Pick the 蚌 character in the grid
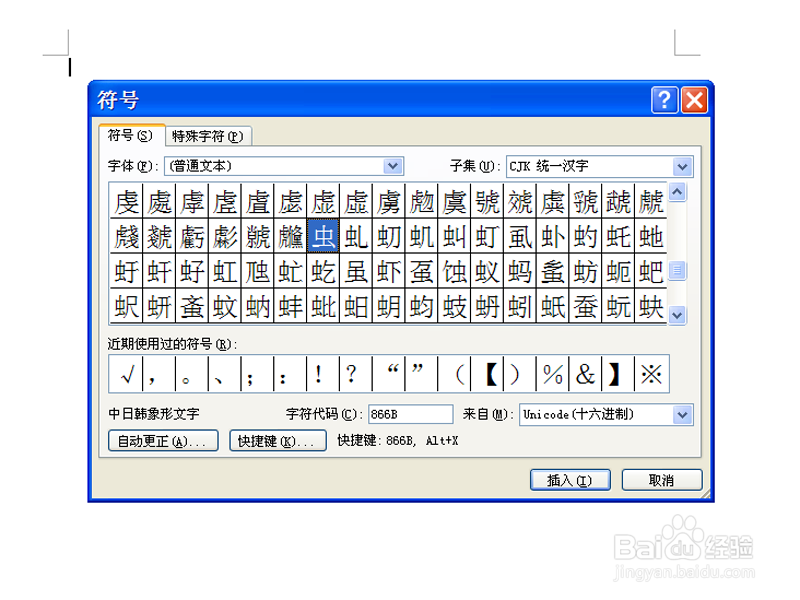 (x=290, y=307)
